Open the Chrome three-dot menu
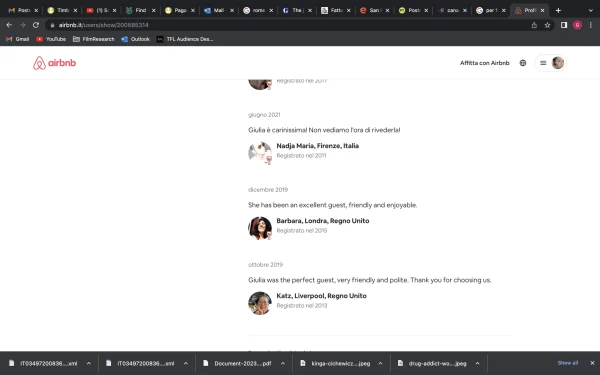 [x=591, y=25]
